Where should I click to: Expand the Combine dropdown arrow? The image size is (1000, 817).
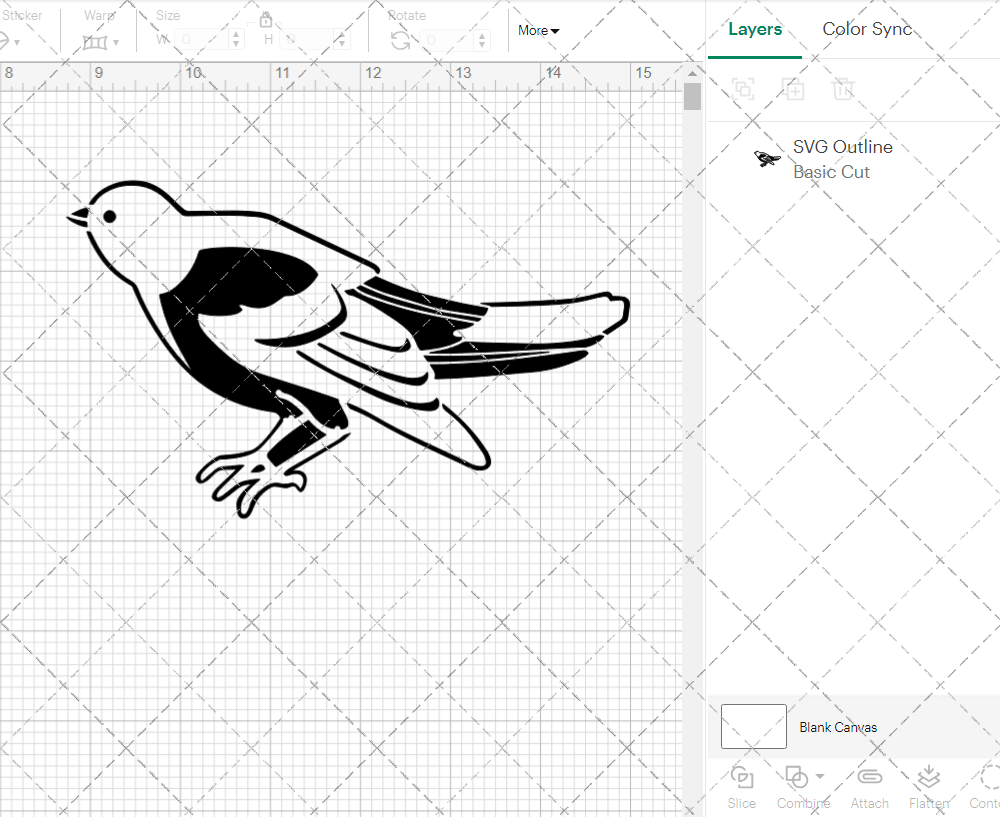click(x=820, y=776)
